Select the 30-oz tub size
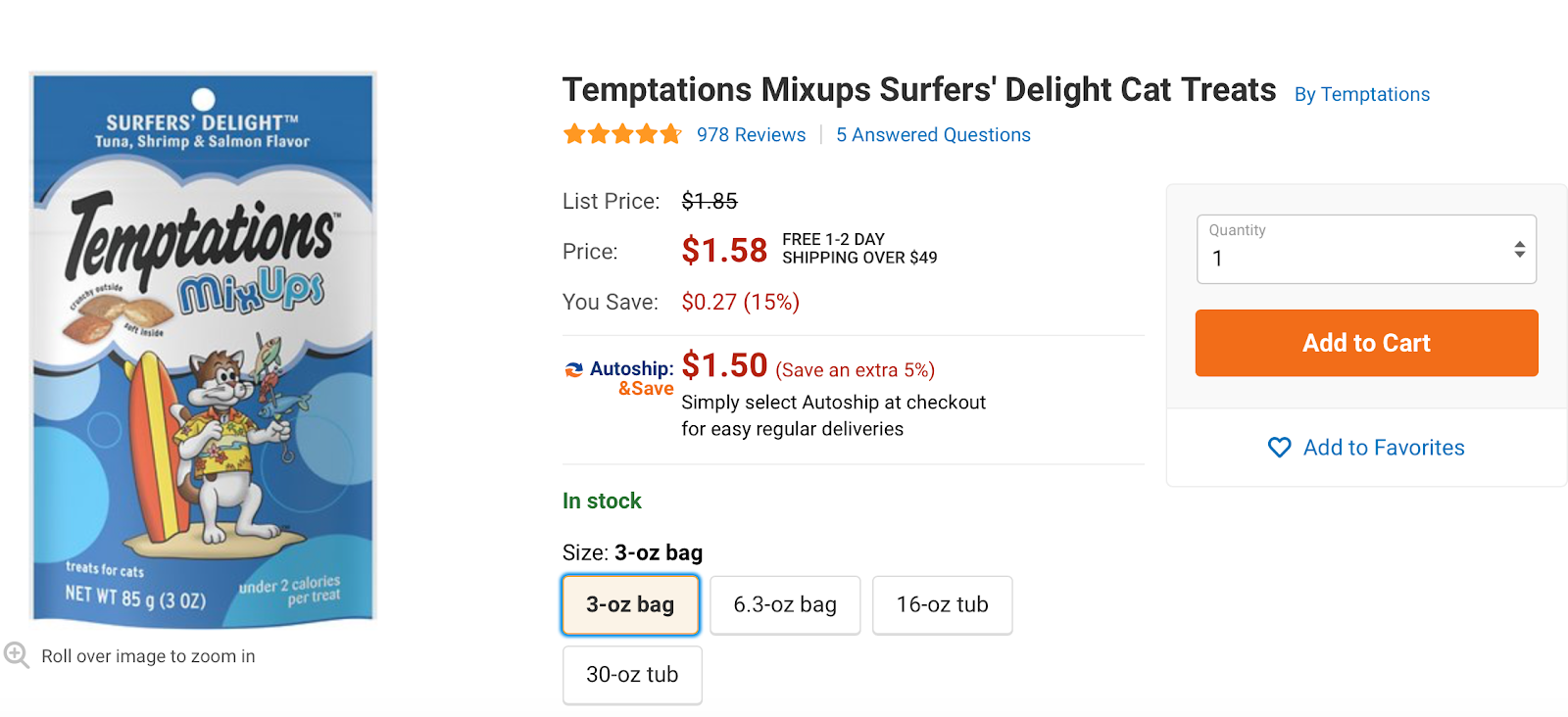 pyautogui.click(x=632, y=674)
